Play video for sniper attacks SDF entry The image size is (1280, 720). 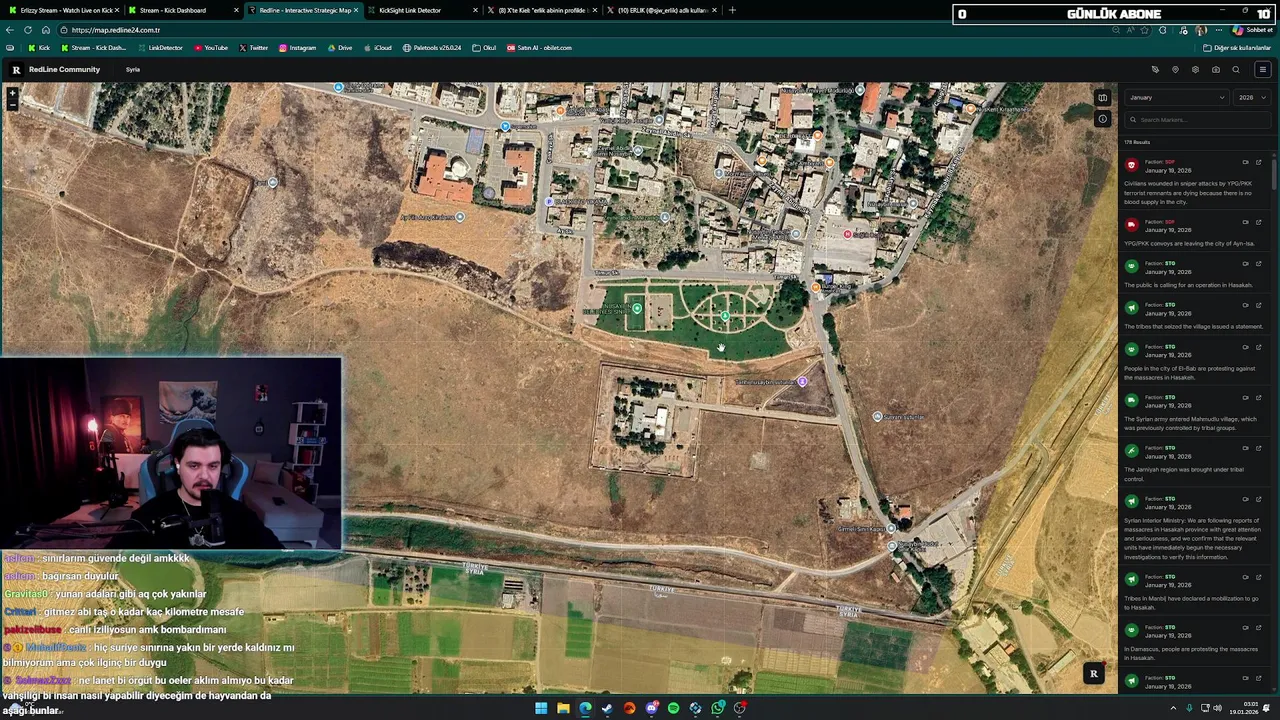pyautogui.click(x=1246, y=162)
